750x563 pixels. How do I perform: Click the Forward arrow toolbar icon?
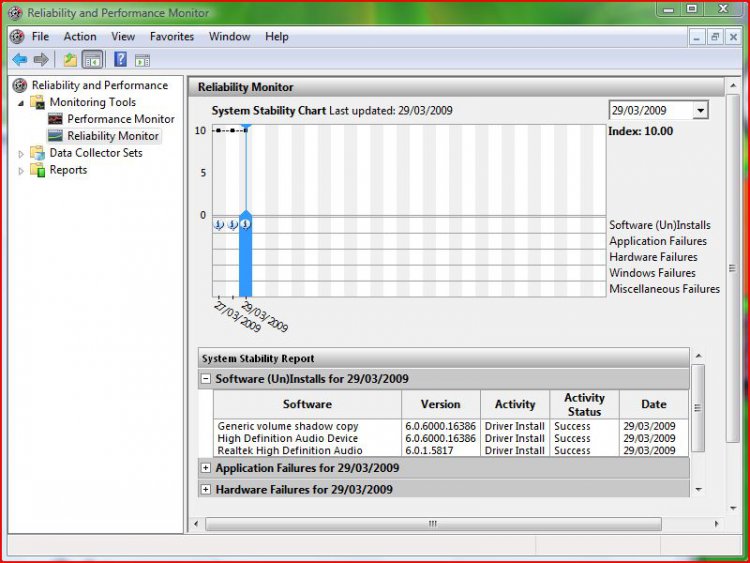pos(41,60)
